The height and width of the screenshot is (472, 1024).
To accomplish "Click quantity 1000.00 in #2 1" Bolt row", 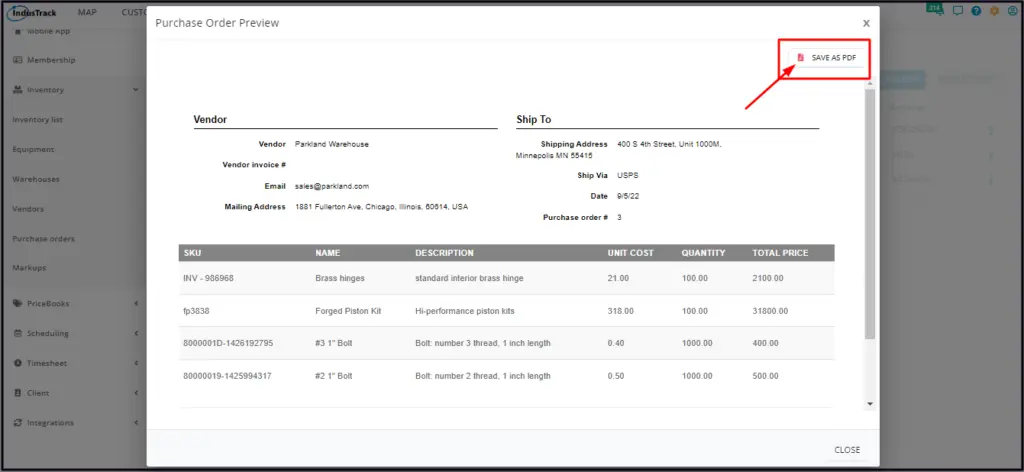I will click(x=697, y=376).
